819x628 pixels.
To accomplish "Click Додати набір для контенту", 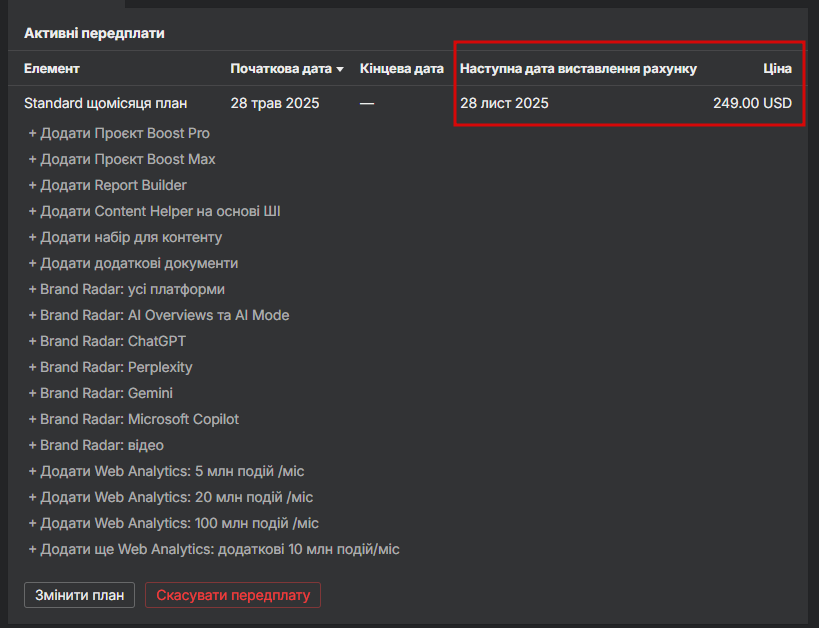I will point(126,237).
